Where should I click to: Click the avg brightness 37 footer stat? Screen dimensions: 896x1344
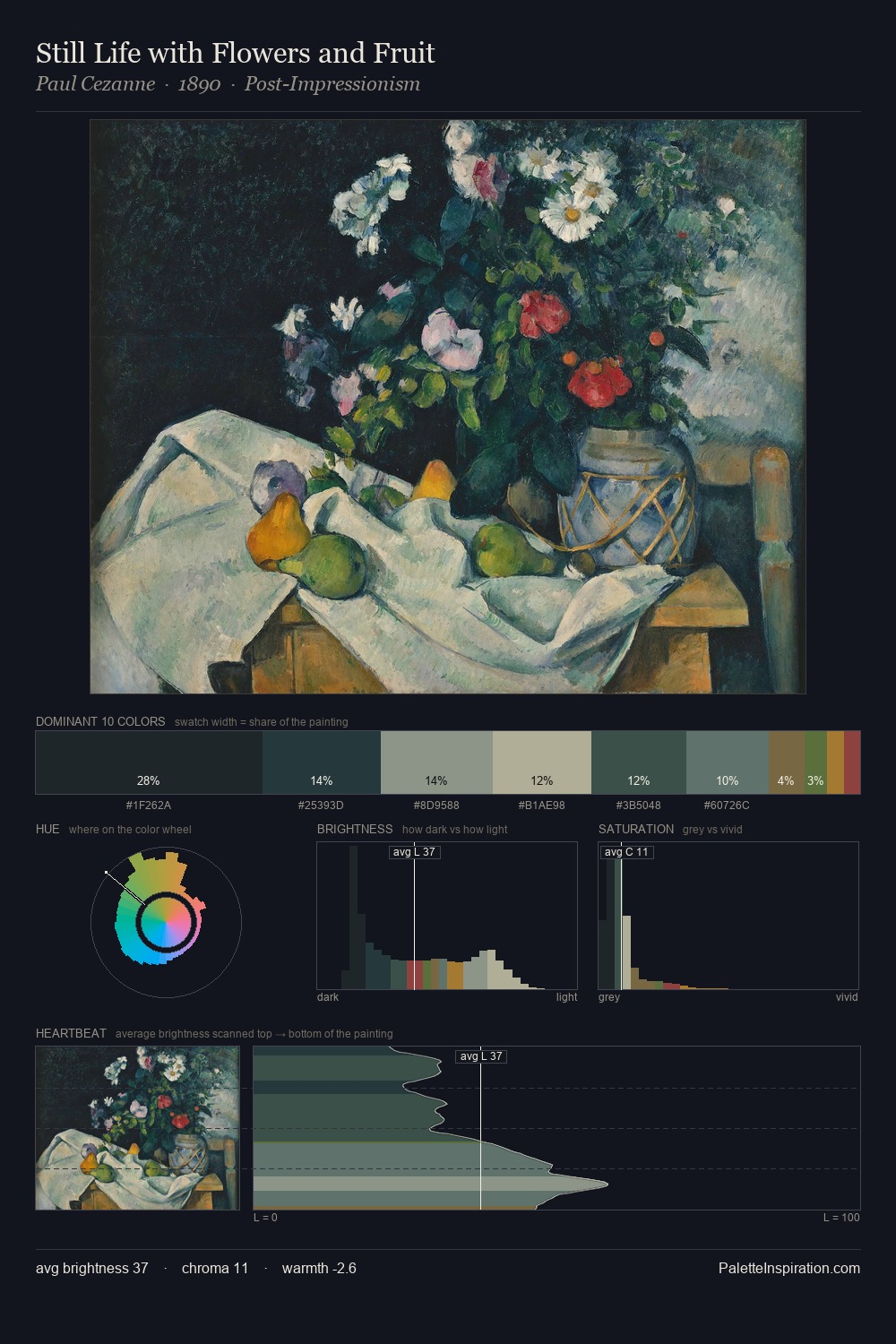click(92, 1268)
